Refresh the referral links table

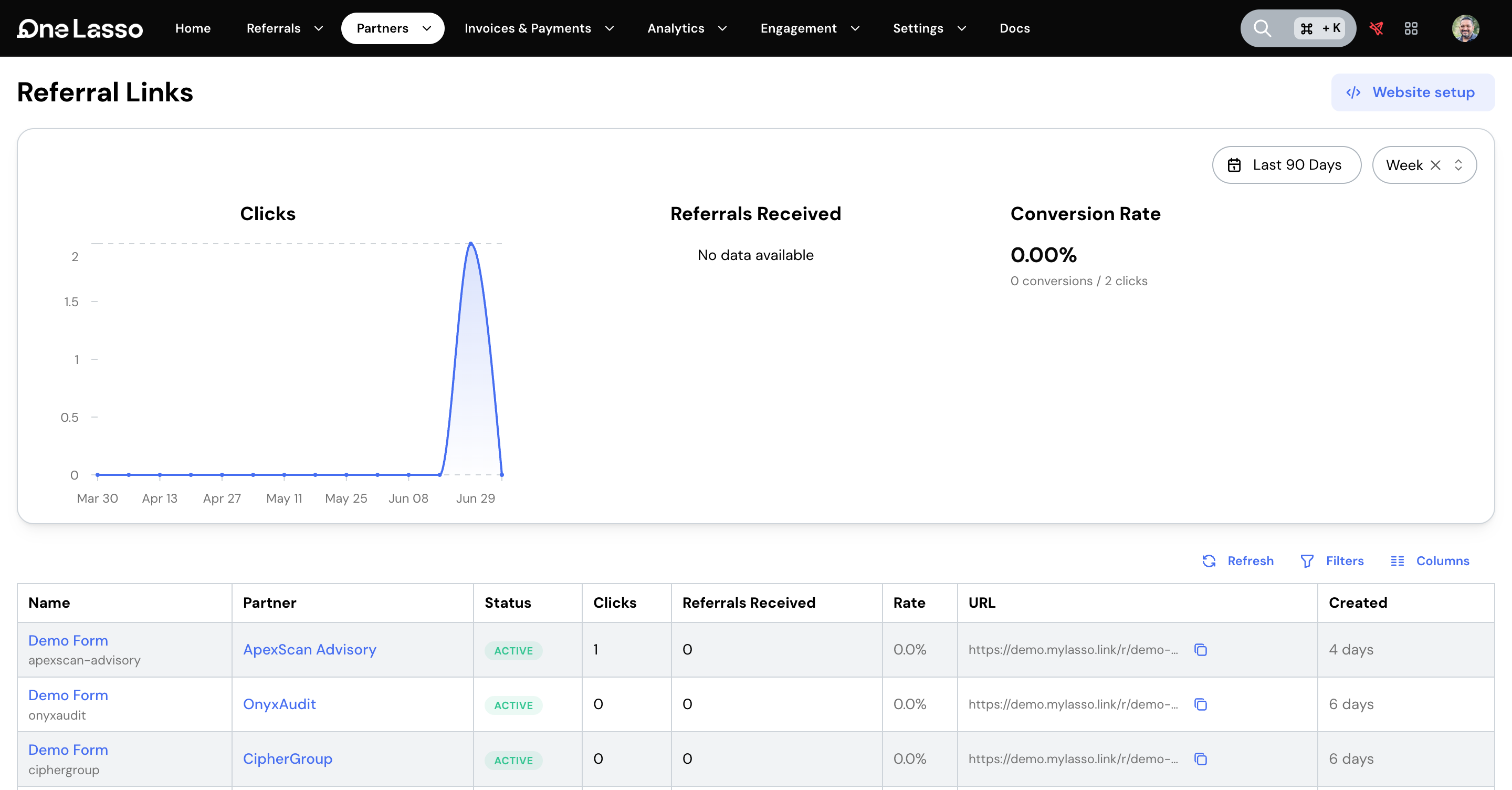1238,561
